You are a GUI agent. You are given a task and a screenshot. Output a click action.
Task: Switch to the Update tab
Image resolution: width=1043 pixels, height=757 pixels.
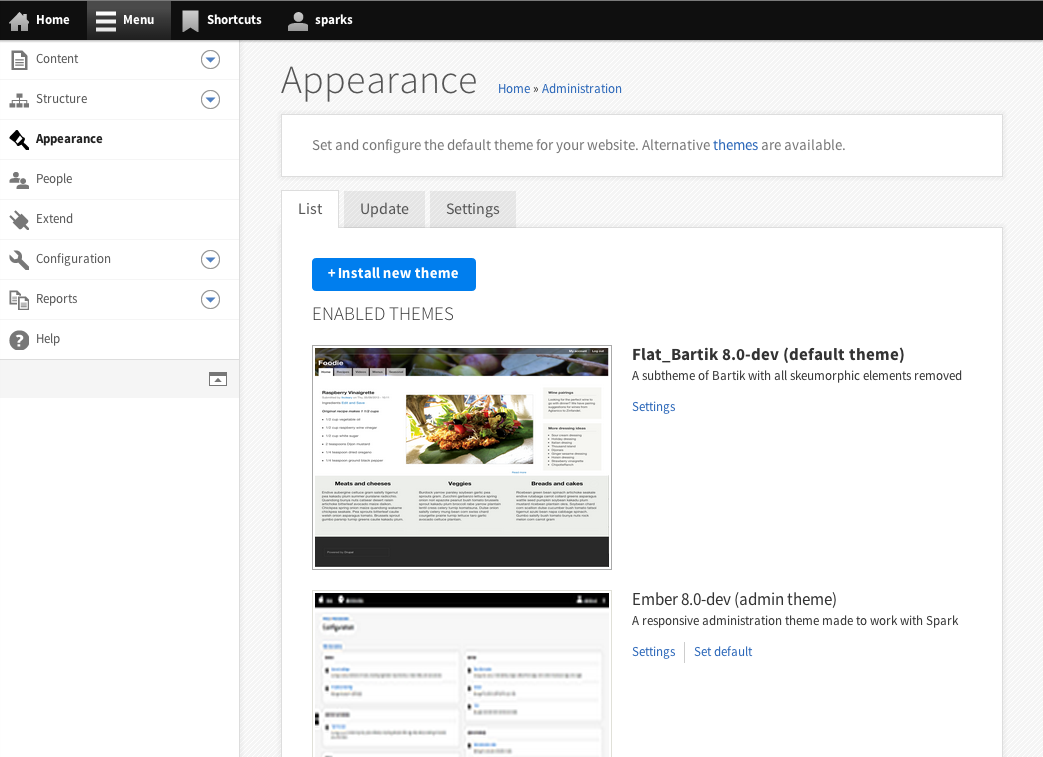point(384,209)
